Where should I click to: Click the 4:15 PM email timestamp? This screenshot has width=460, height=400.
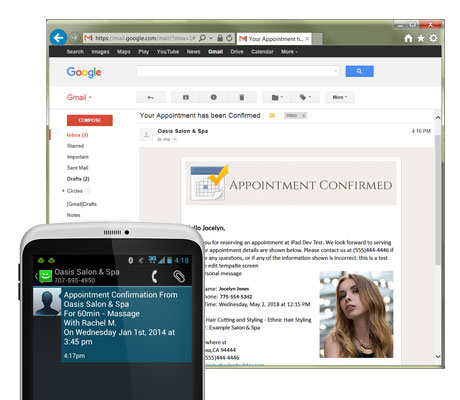point(421,131)
